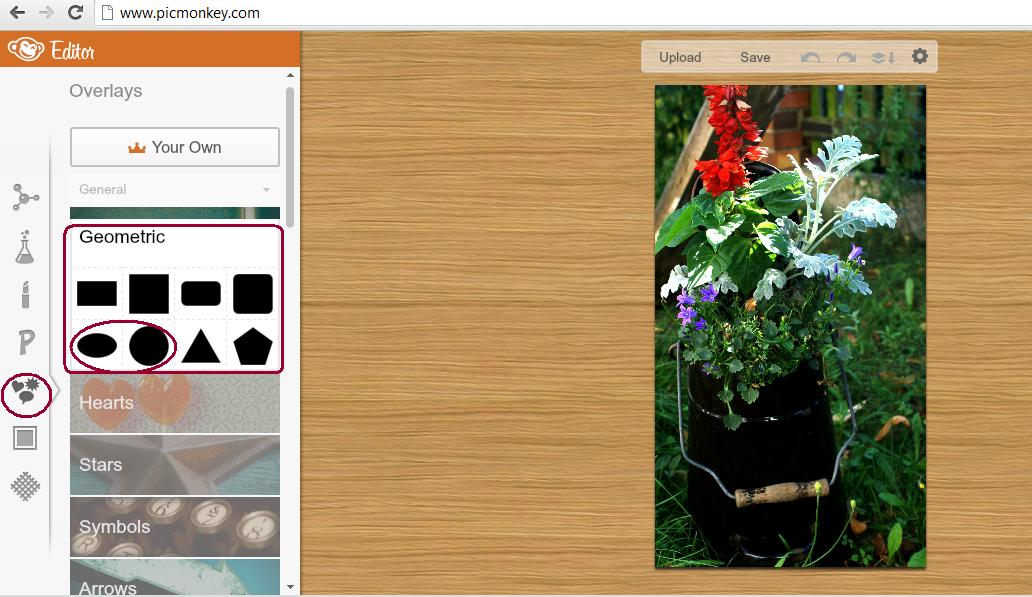The image size is (1032, 597).
Task: Add the ellipse overlay shape
Action: point(97,346)
